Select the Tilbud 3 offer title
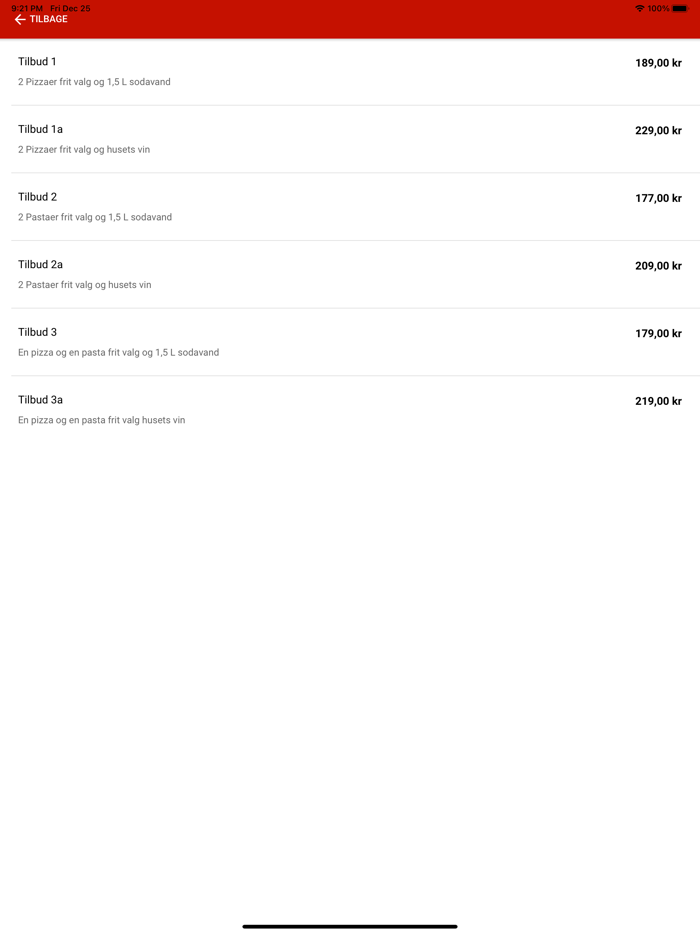Viewport: 700px width, 934px height. [x=37, y=332]
